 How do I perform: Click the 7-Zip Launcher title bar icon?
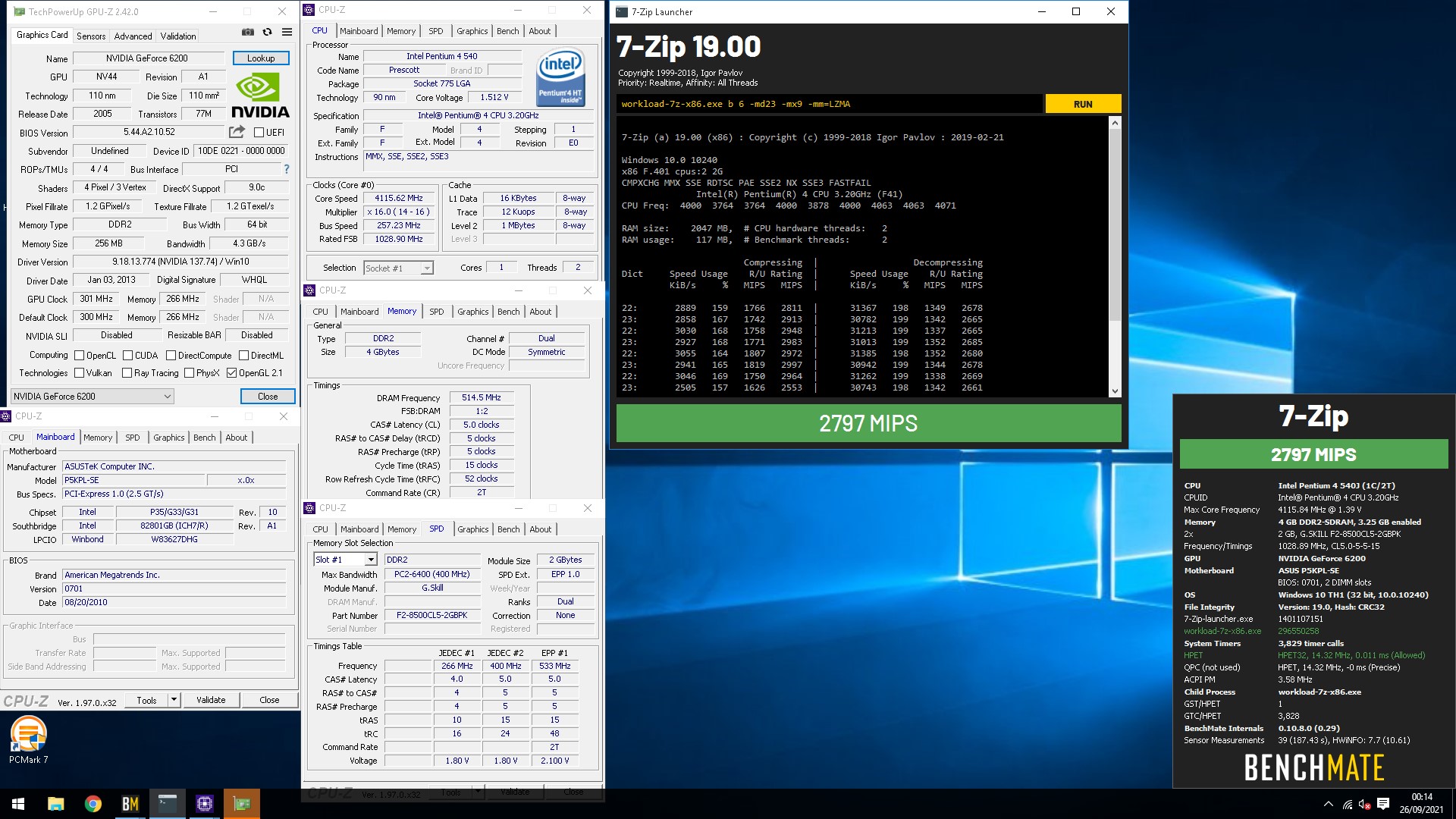[622, 11]
